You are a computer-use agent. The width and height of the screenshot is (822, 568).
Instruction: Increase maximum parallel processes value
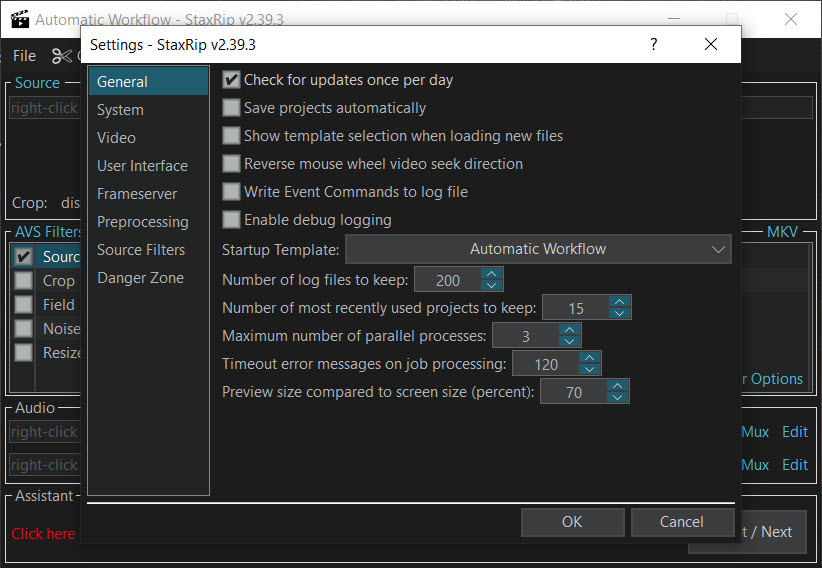pos(569,329)
